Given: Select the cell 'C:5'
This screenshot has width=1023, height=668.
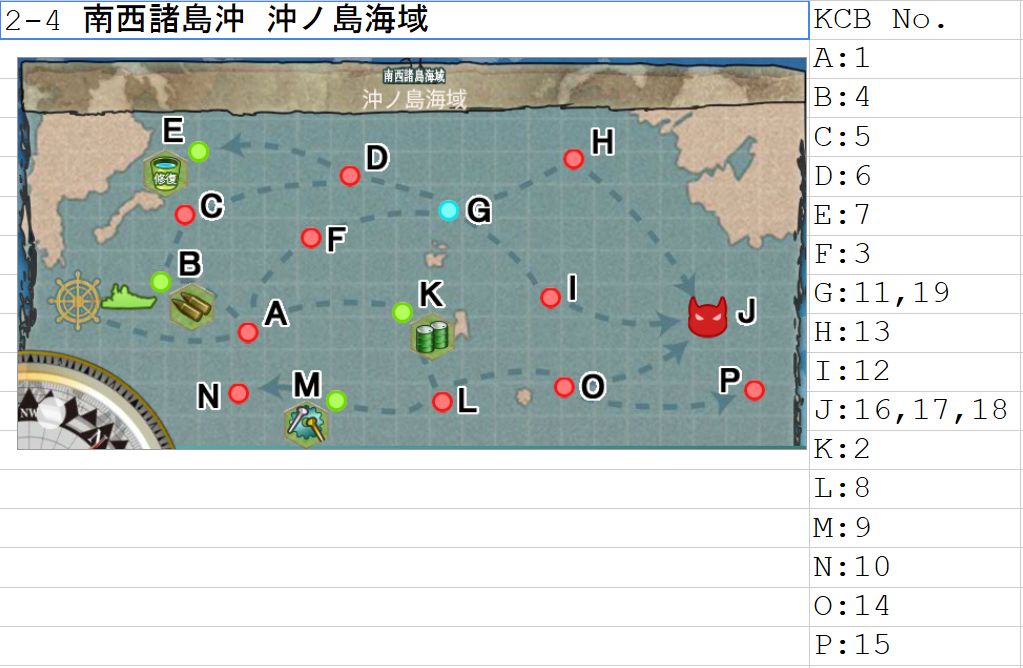Looking at the screenshot, I should (x=916, y=137).
